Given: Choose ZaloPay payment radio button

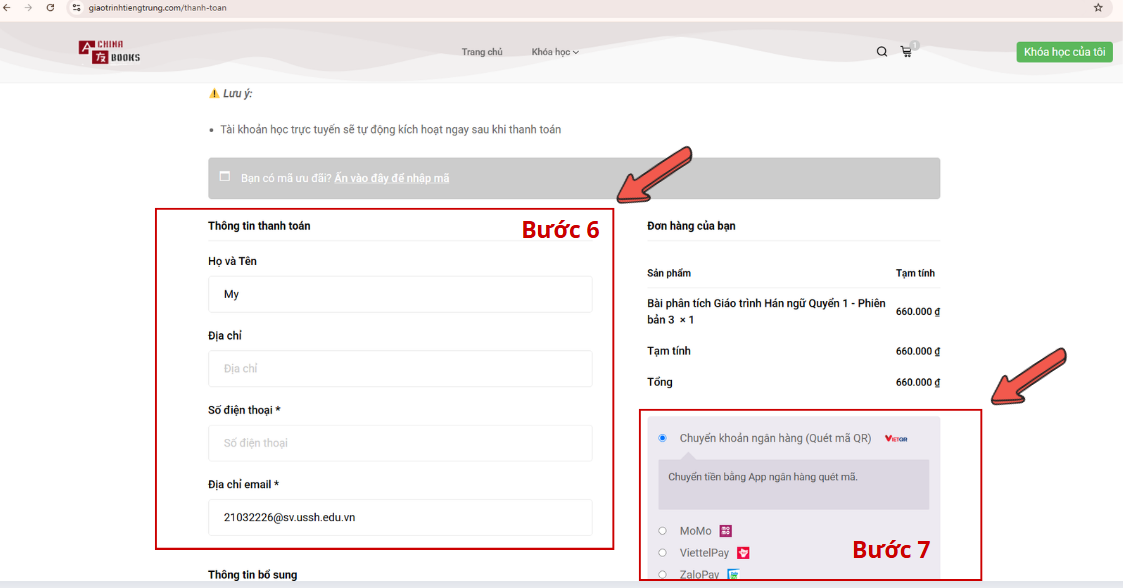Looking at the screenshot, I should [x=661, y=573].
